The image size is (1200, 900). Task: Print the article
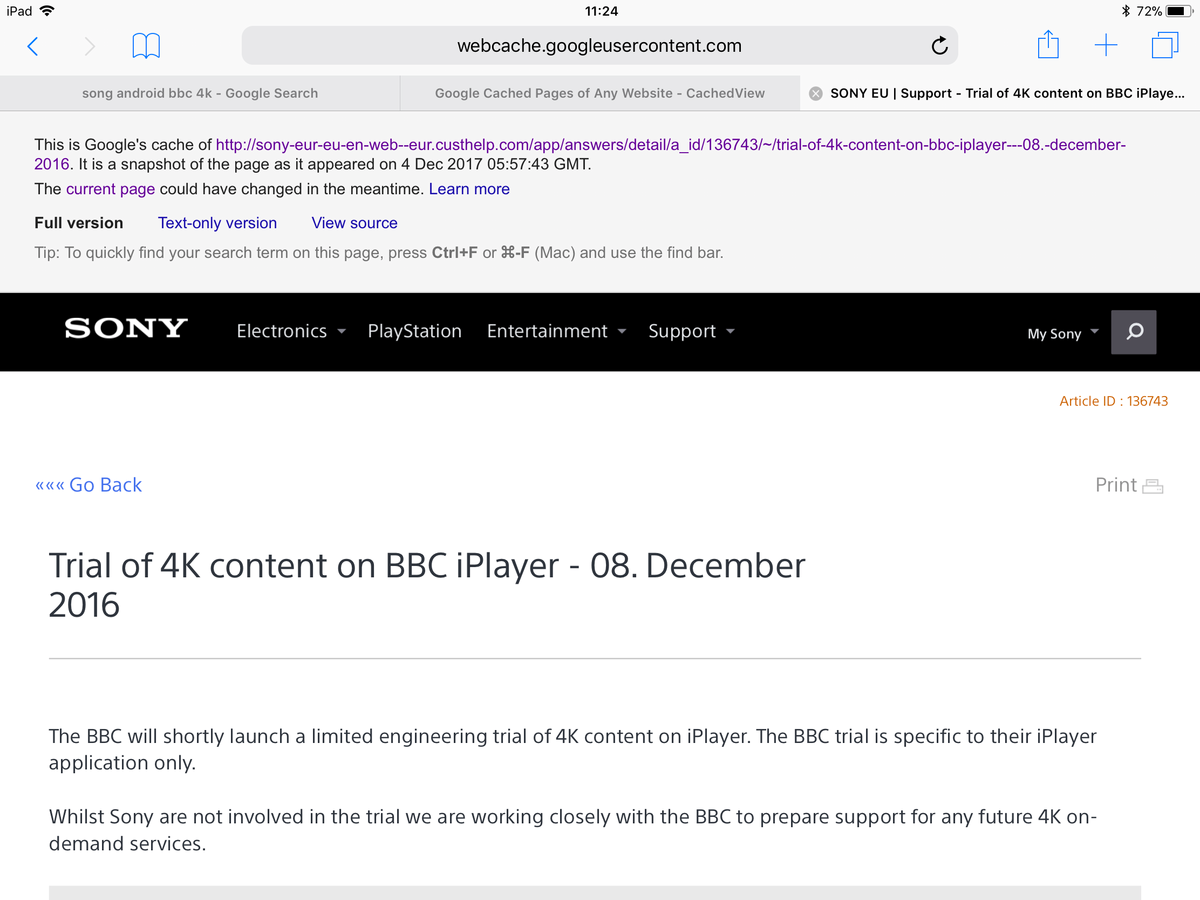pyautogui.click(x=1129, y=485)
